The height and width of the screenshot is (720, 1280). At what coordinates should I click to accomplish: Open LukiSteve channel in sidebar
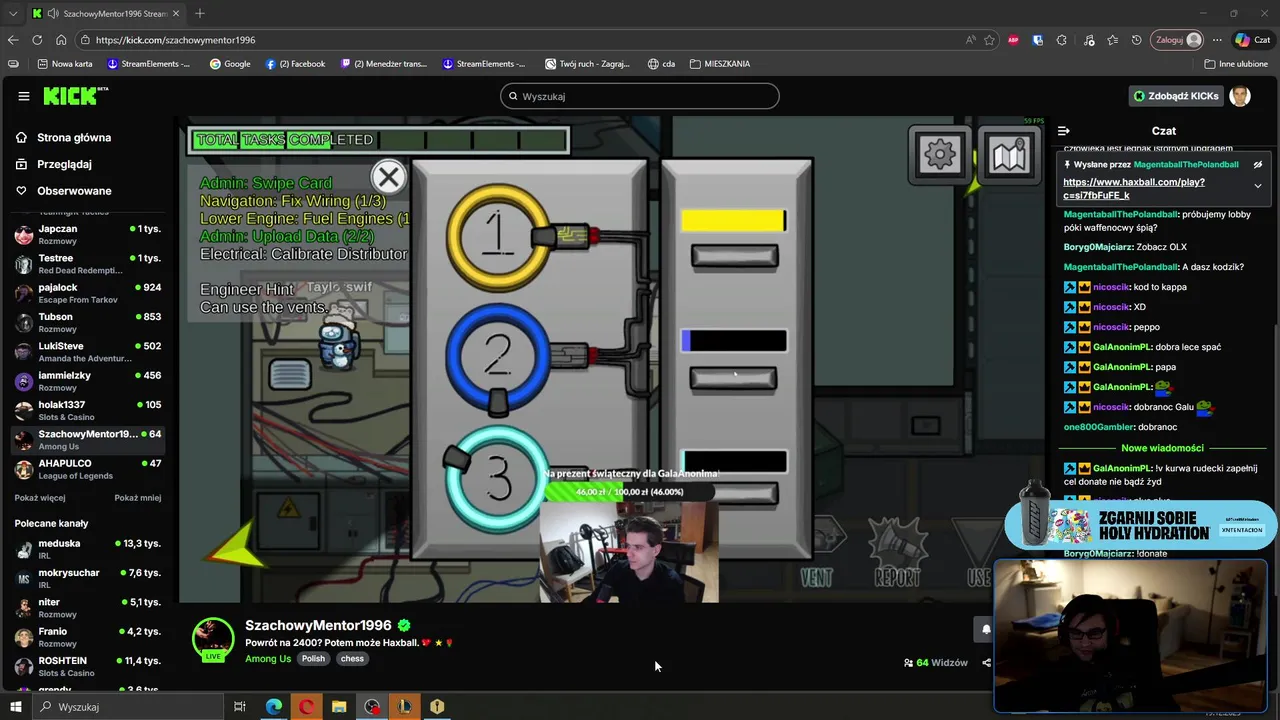(x=88, y=351)
